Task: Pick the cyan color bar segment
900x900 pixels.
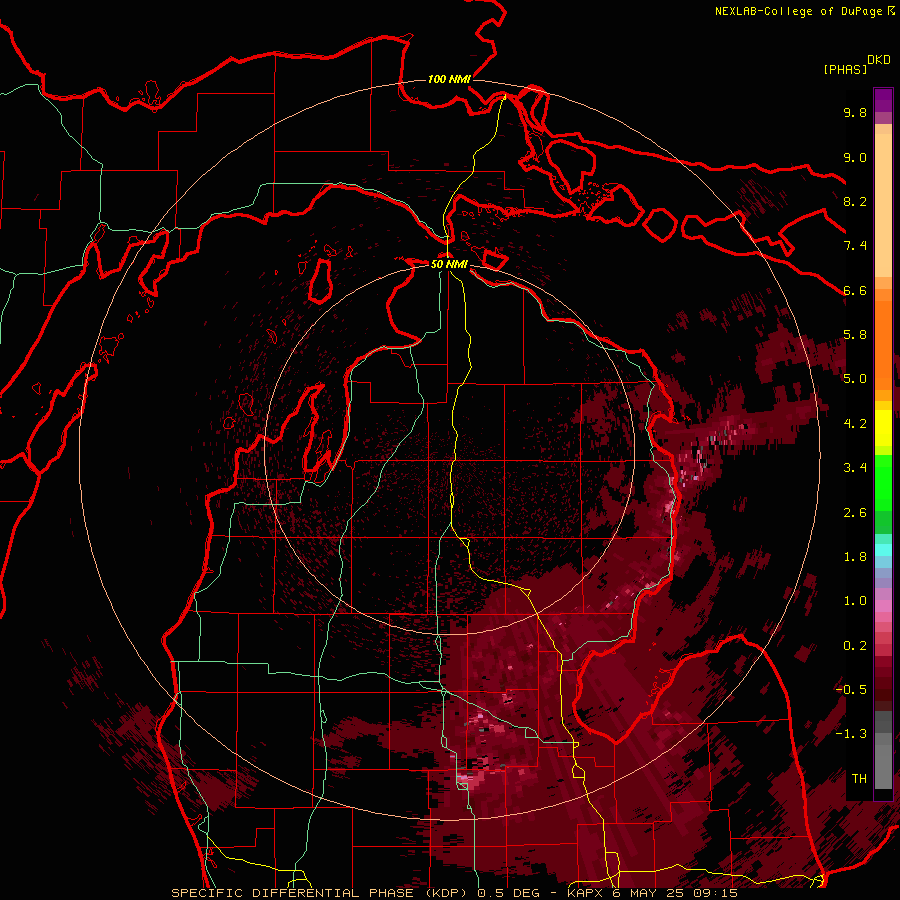Action: click(883, 549)
